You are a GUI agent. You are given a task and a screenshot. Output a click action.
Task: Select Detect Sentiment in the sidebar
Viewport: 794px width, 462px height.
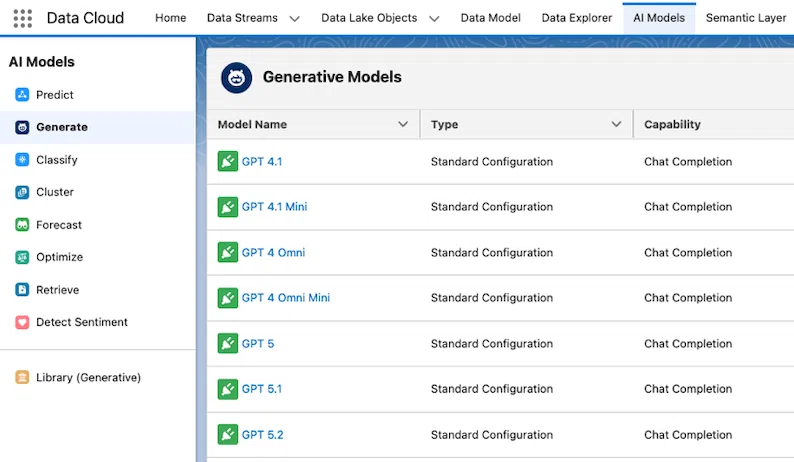pyautogui.click(x=97, y=322)
